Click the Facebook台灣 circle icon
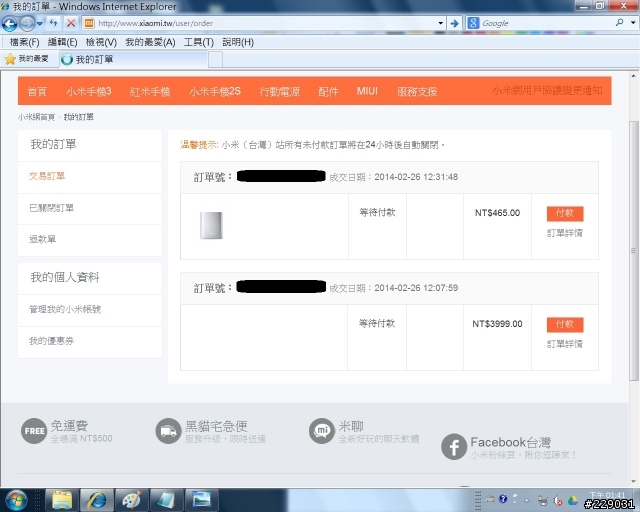The image size is (640, 512). [x=454, y=447]
